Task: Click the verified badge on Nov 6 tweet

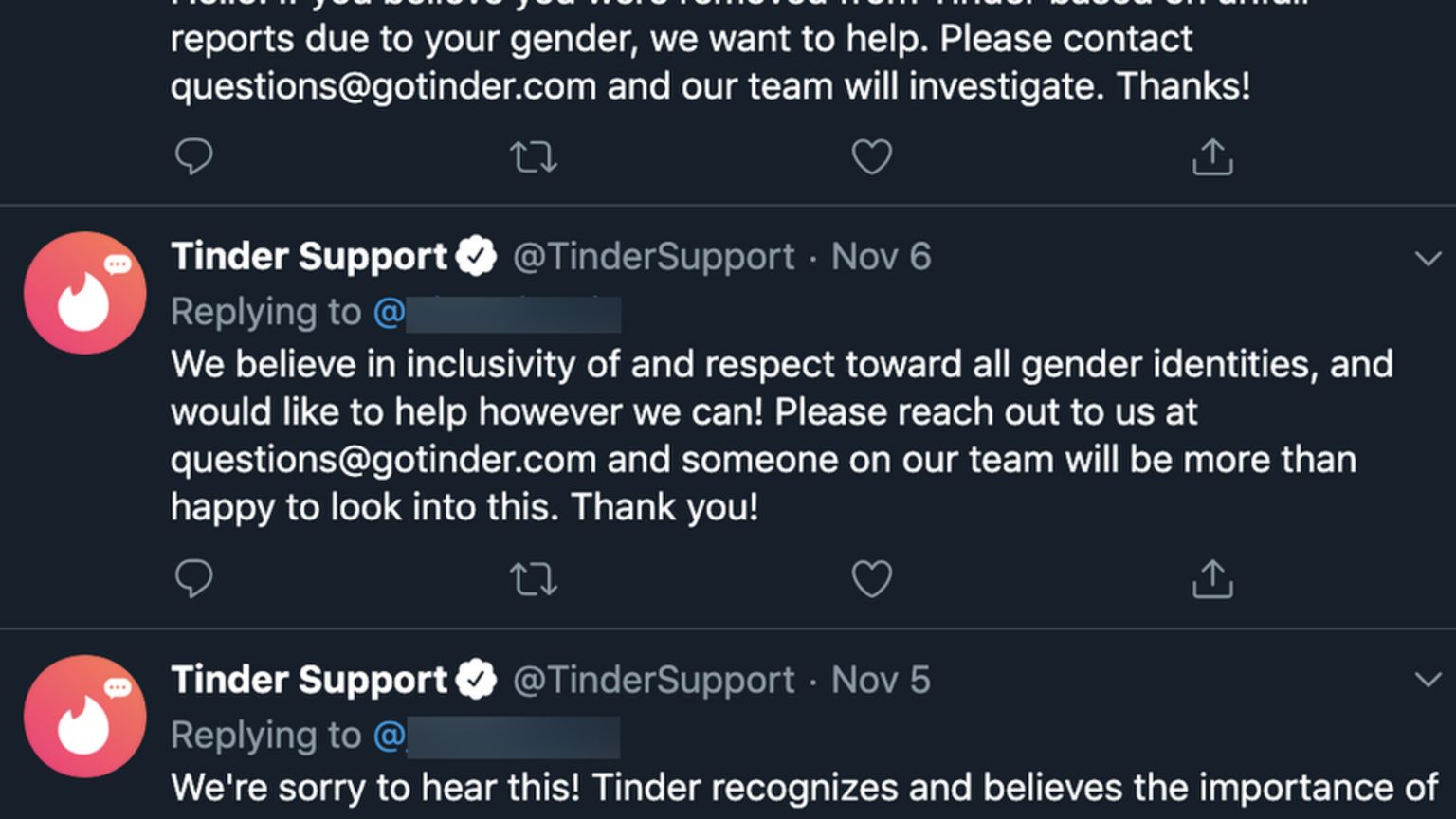Action: click(x=476, y=257)
